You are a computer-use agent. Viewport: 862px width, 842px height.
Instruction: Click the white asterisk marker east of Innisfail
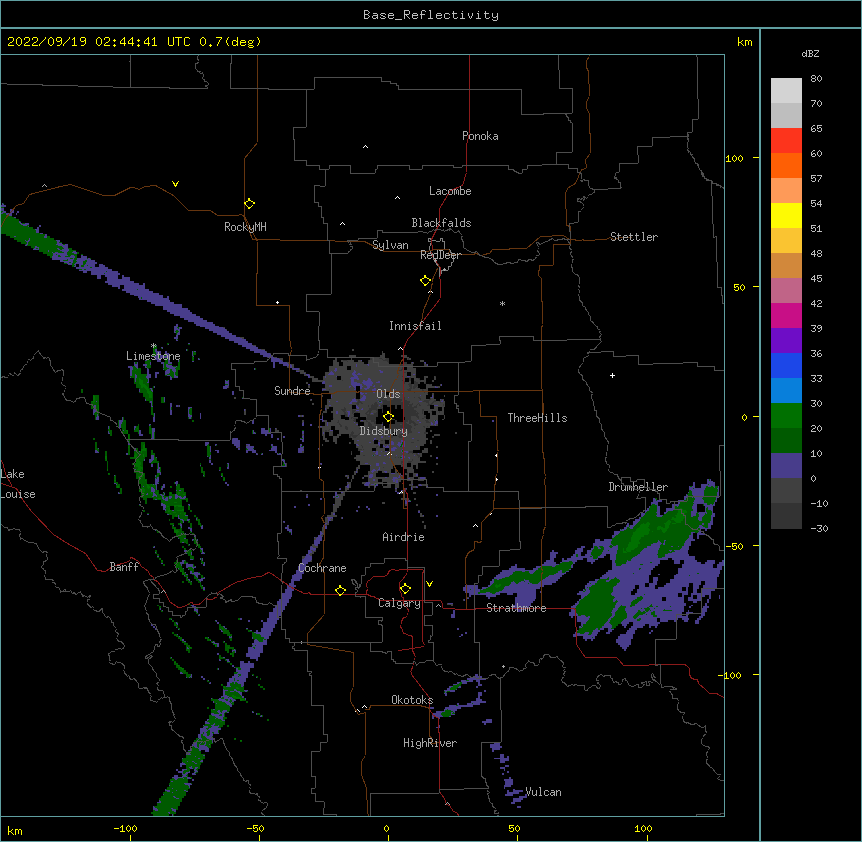coord(502,303)
